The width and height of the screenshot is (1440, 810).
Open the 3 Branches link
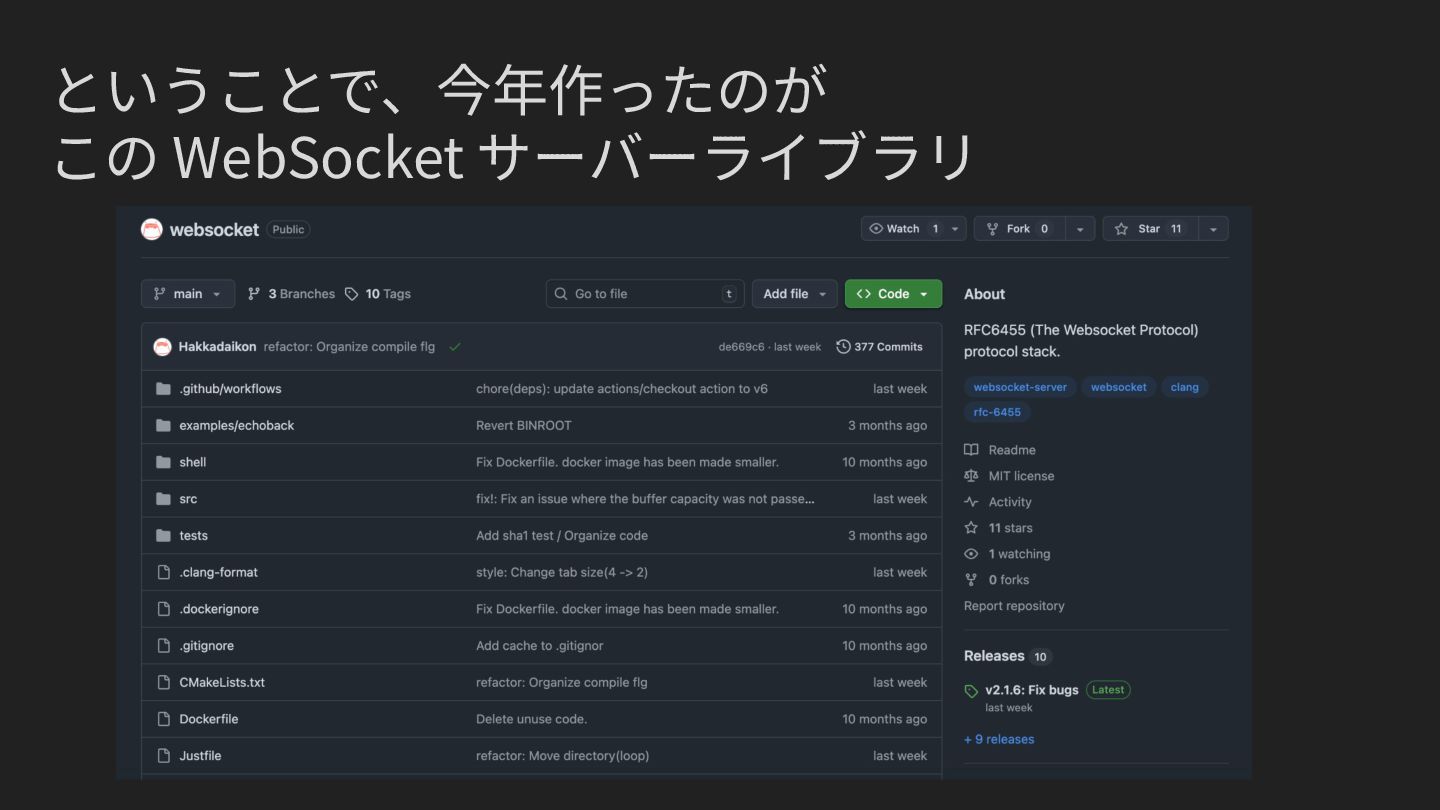coord(291,294)
